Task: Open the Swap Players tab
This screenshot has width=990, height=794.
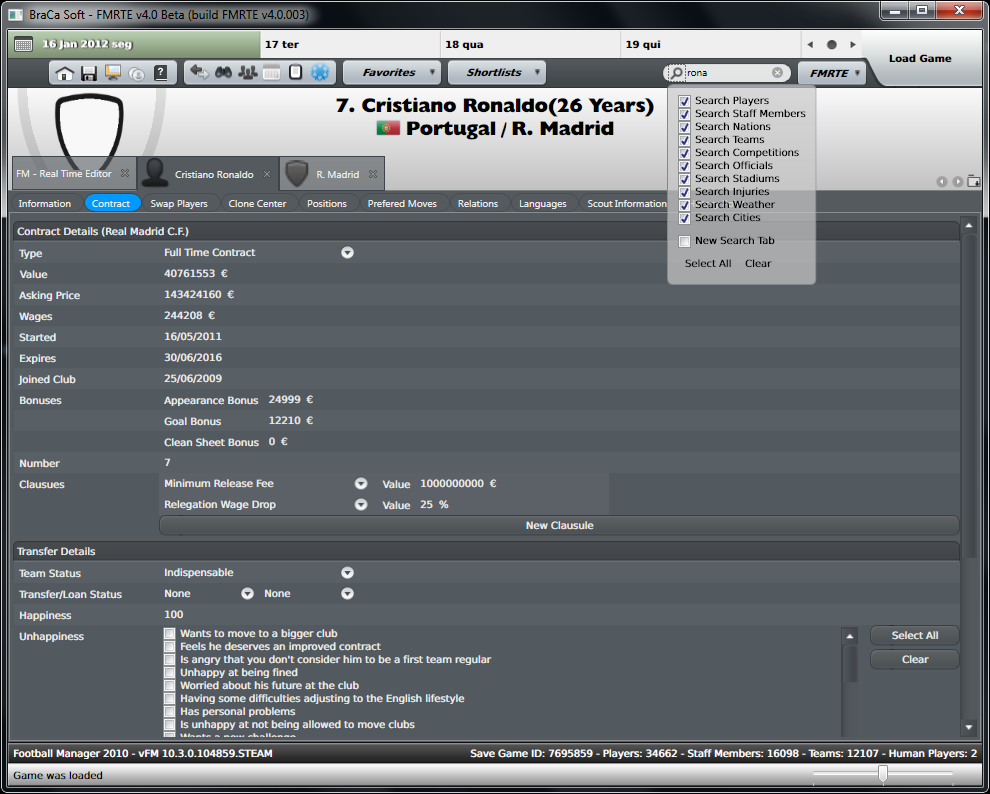Action: tap(179, 203)
